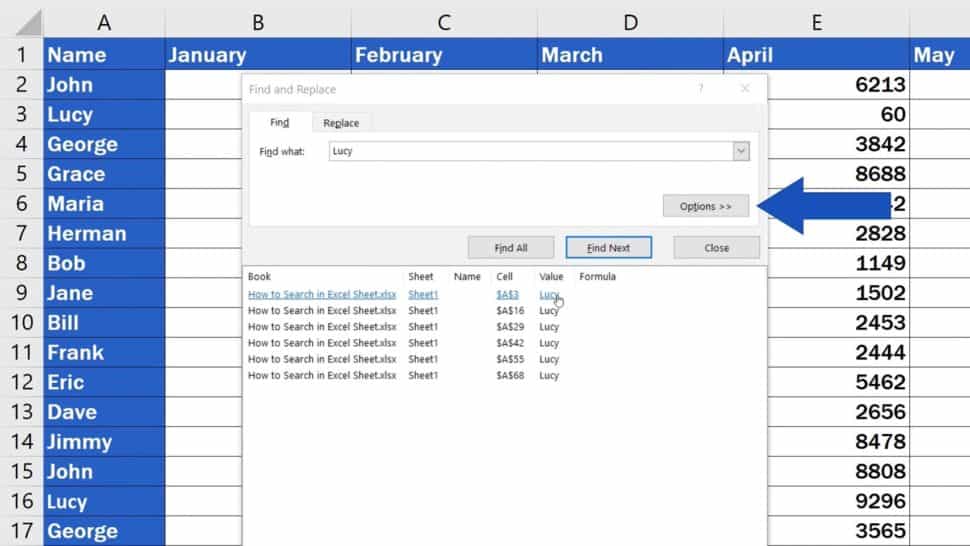Select the search result for cell $A$16
Screen dimensions: 970x546
507,311
